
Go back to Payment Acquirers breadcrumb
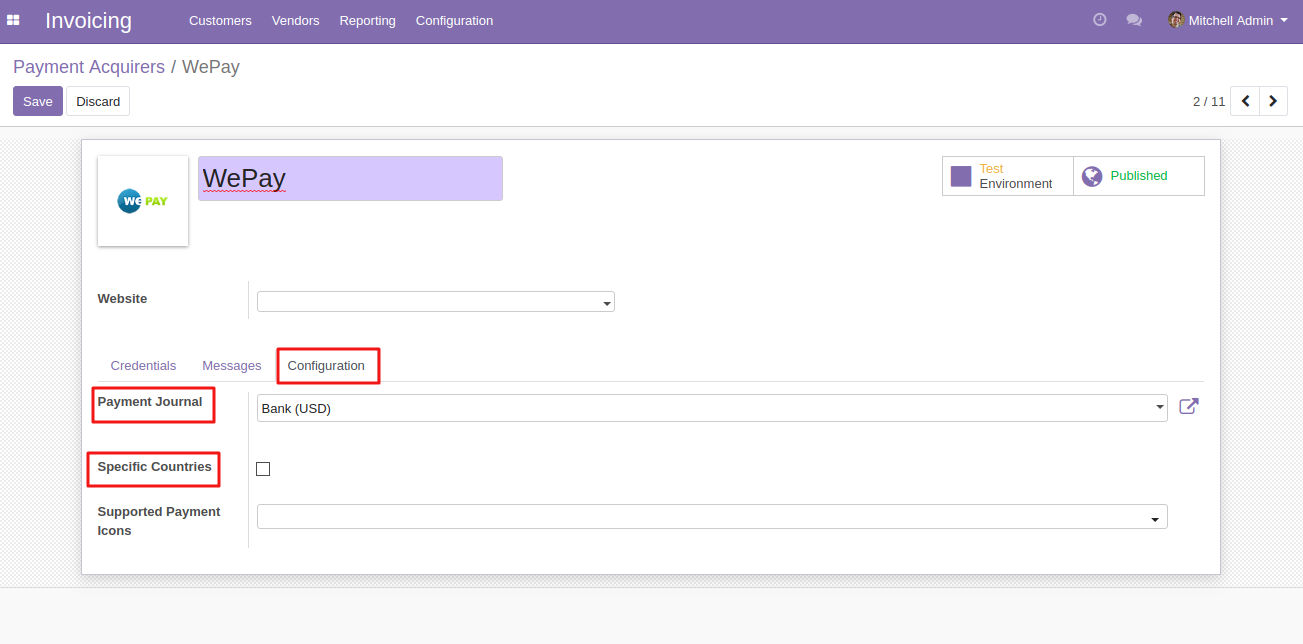(x=89, y=67)
